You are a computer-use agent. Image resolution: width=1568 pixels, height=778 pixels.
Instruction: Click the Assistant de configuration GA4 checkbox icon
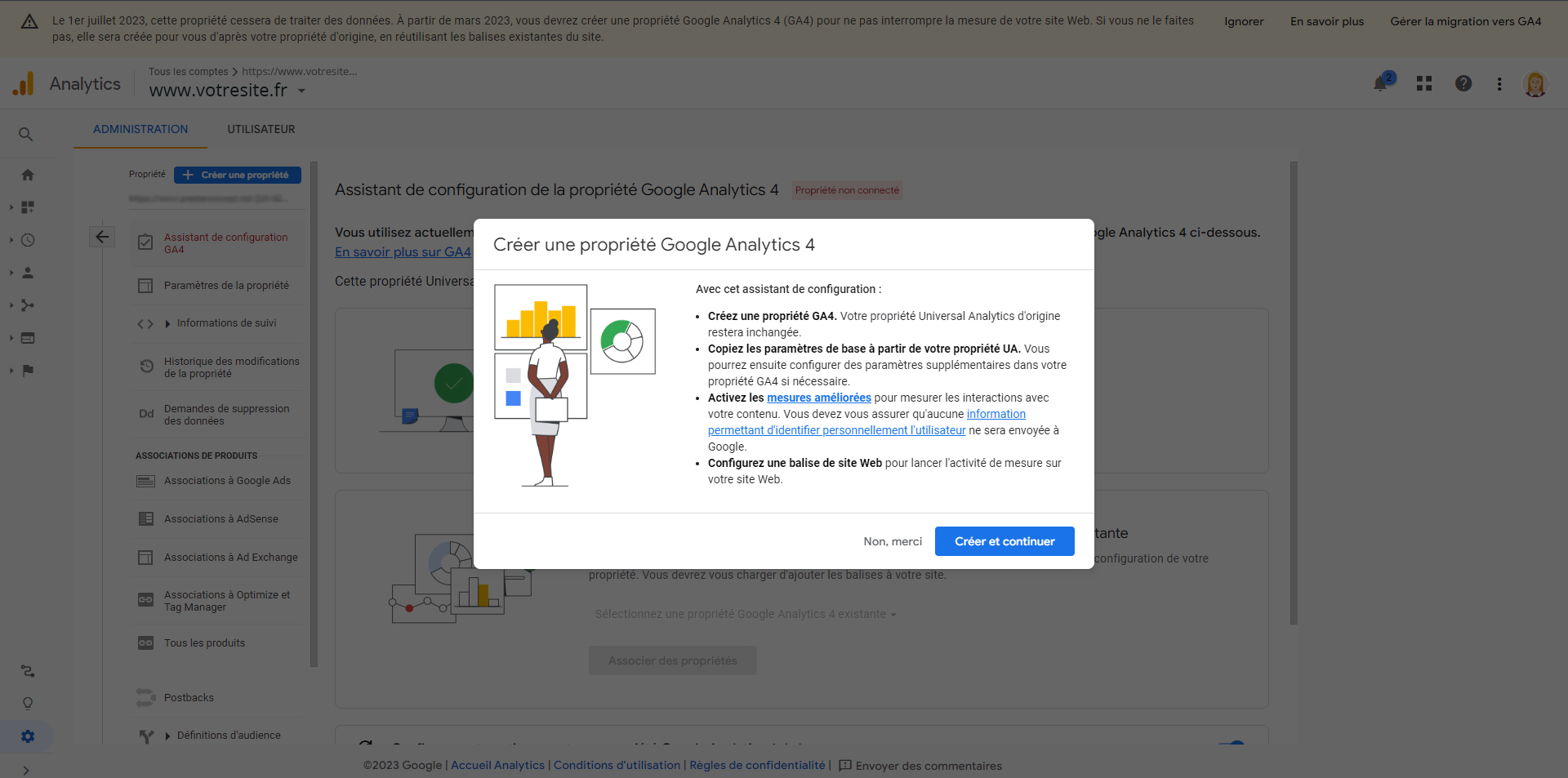145,242
